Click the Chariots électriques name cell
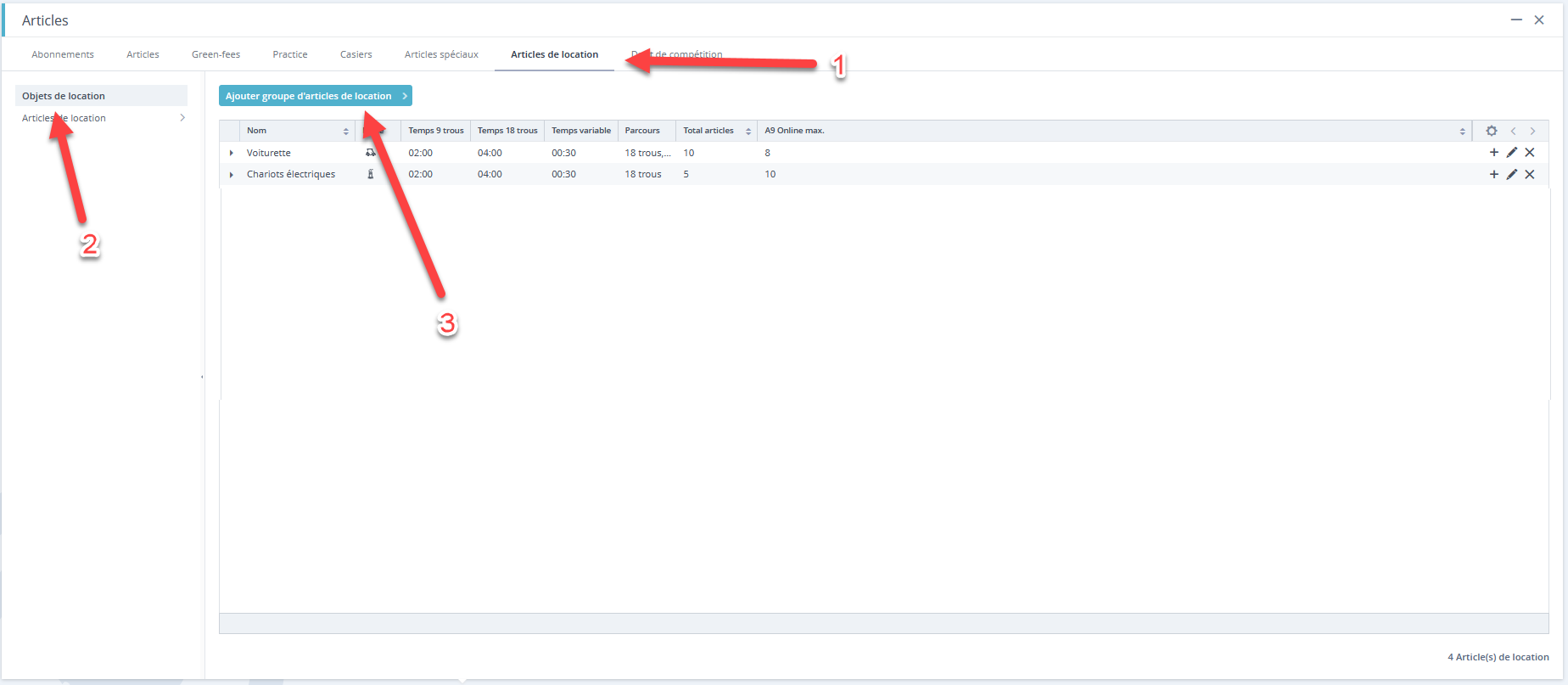Image resolution: width=1568 pixels, height=685 pixels. pyautogui.click(x=291, y=174)
